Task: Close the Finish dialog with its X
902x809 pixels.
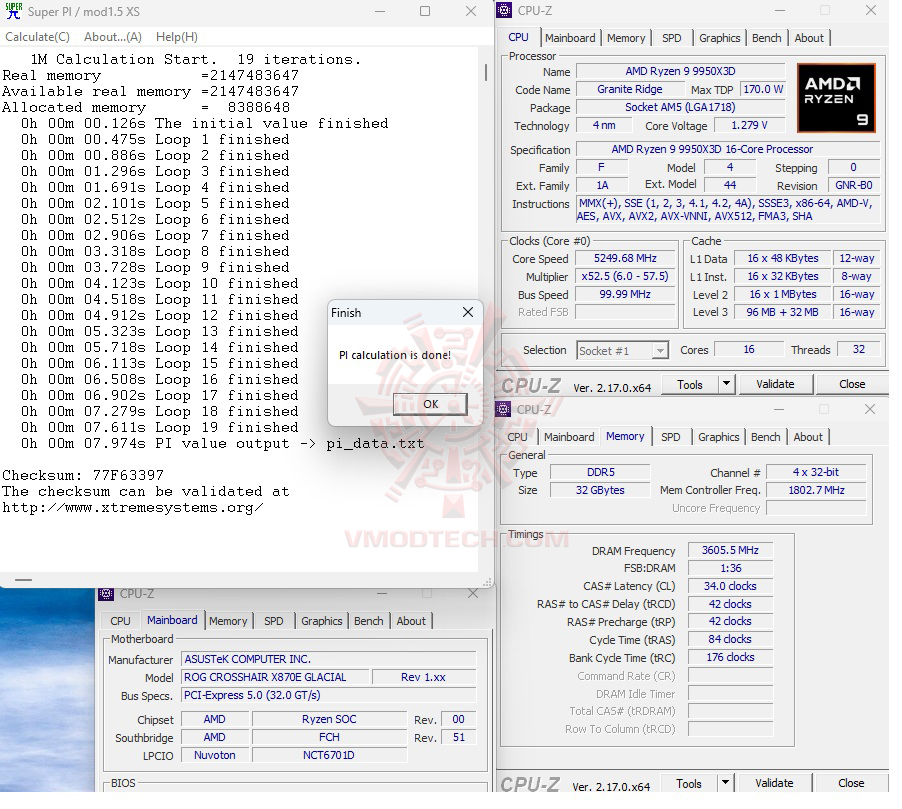Action: (468, 312)
